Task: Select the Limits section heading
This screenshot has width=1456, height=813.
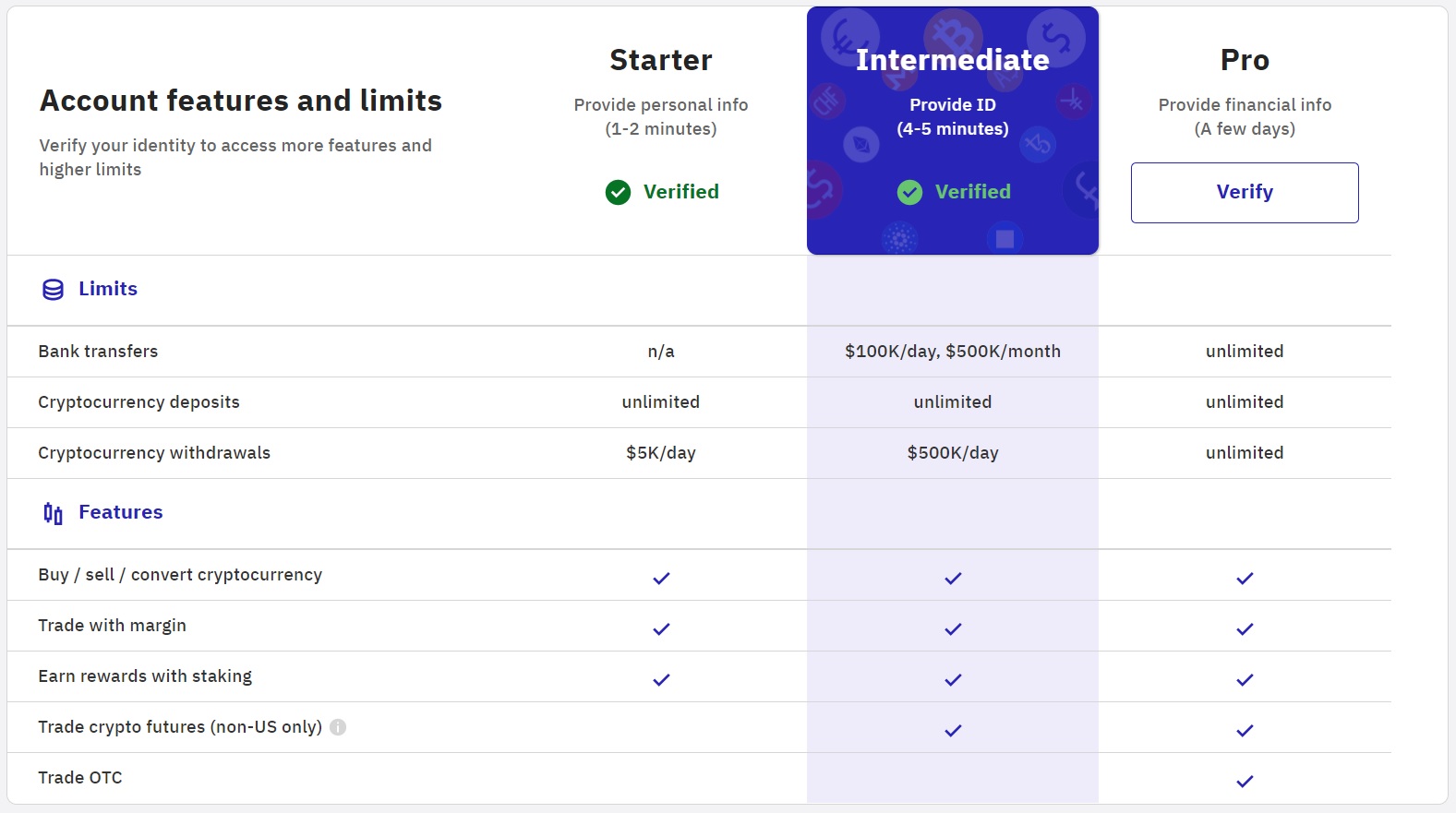Action: (x=108, y=289)
